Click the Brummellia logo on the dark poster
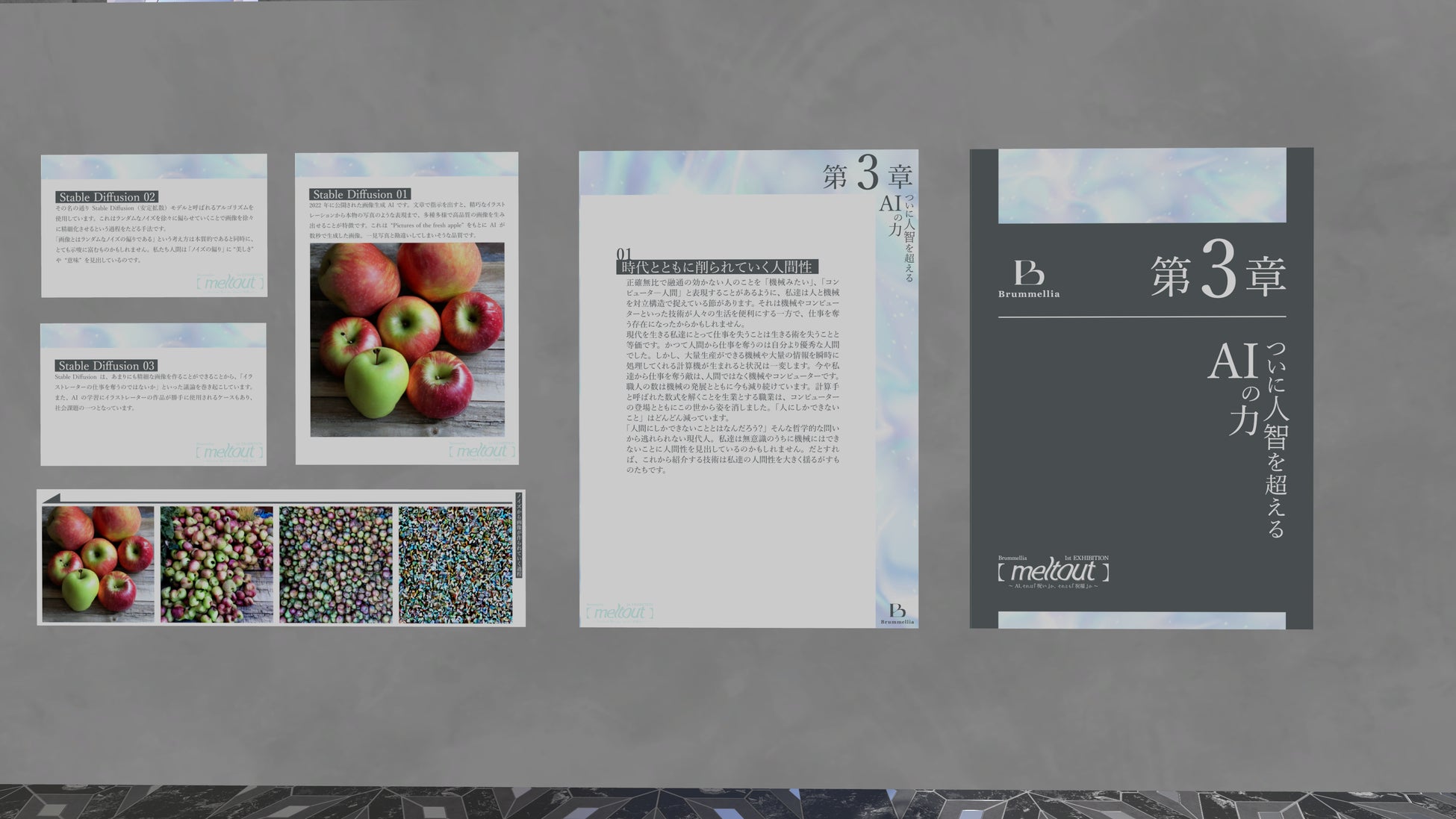The height and width of the screenshot is (819, 1456). click(x=1028, y=278)
